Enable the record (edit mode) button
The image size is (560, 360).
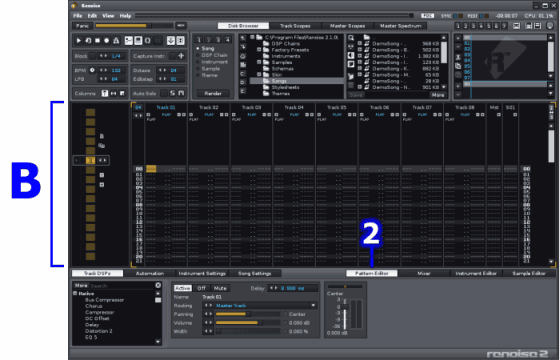106,41
